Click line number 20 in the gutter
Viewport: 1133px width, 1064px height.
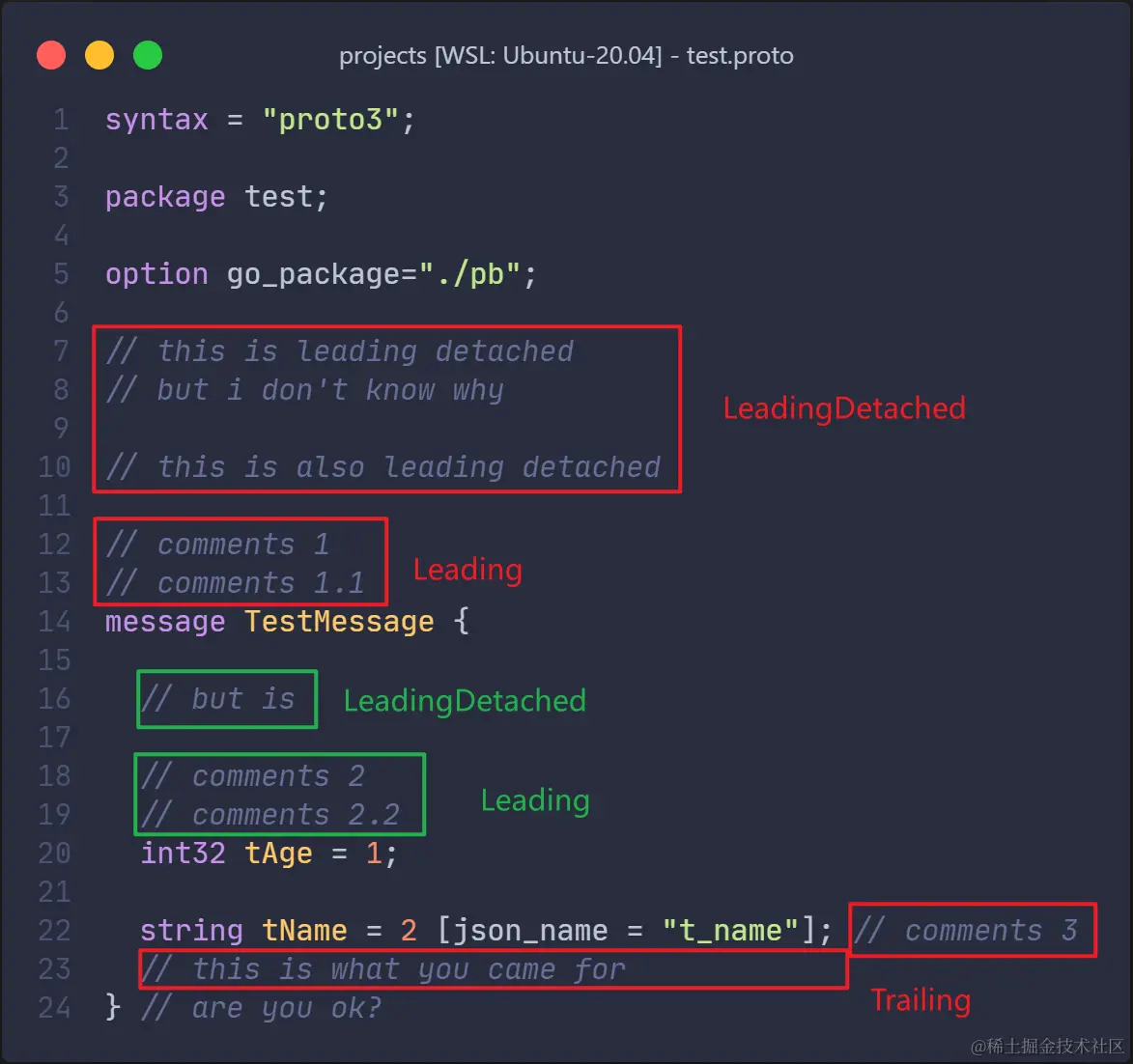tap(54, 854)
